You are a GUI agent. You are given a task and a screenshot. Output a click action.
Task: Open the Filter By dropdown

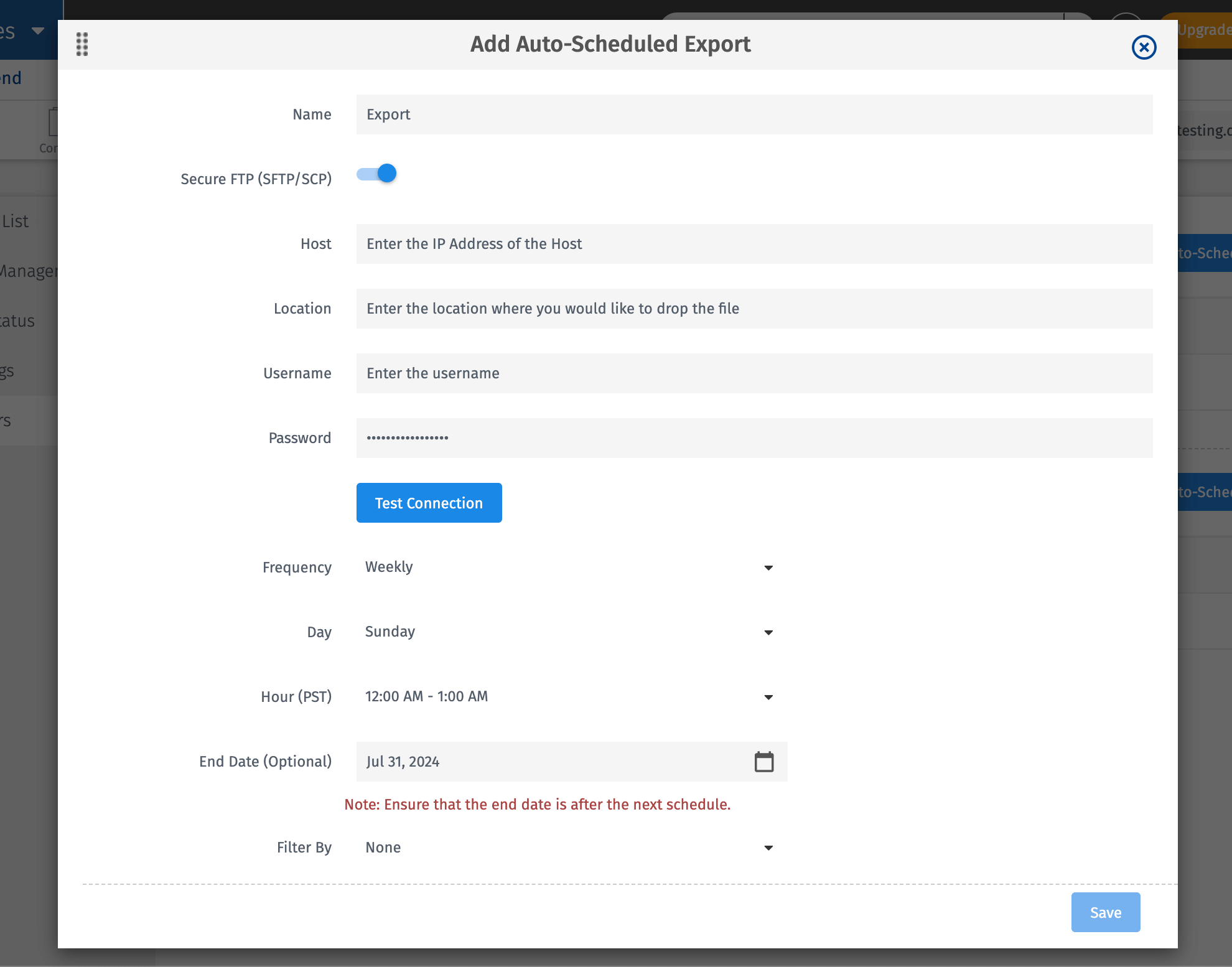(560, 848)
